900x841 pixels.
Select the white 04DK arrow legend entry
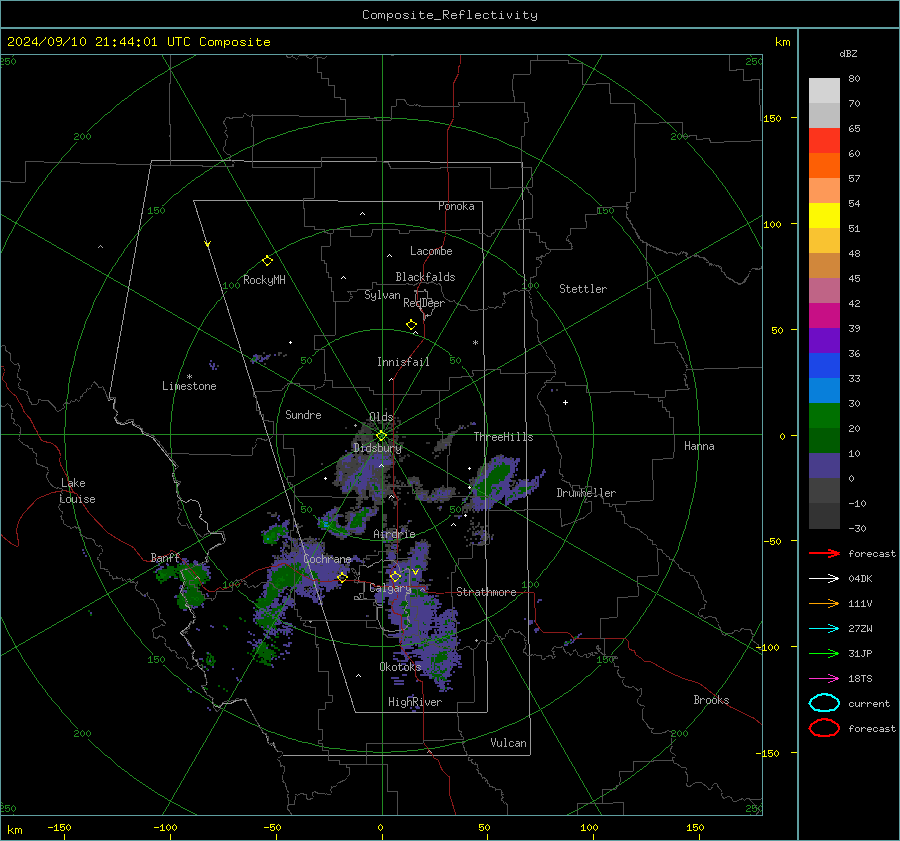[x=824, y=579]
